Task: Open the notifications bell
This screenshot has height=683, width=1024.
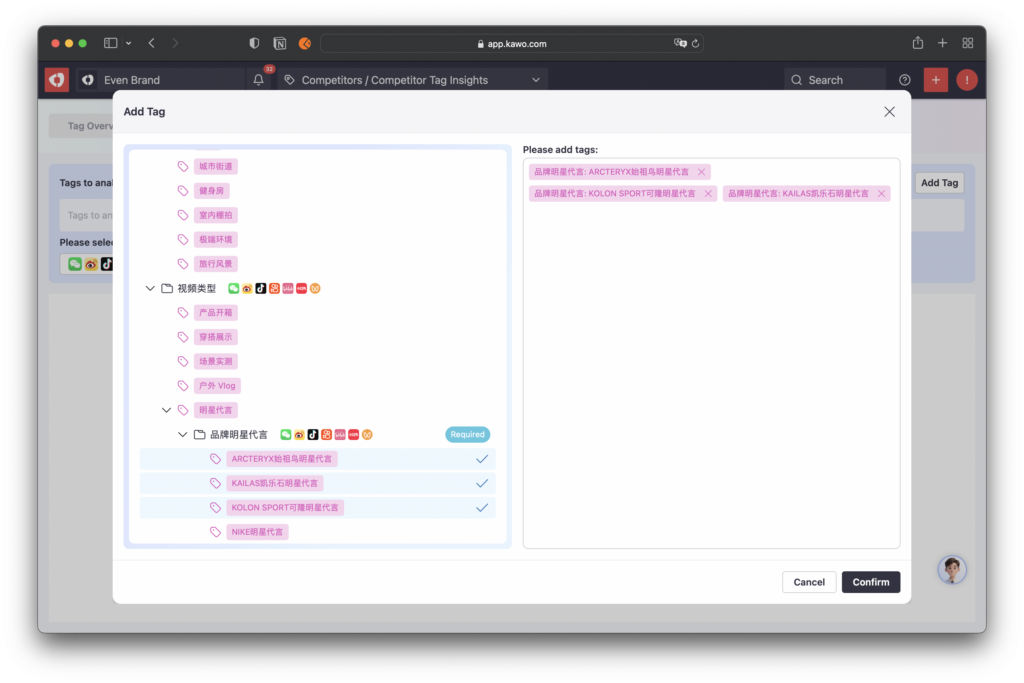Action: tap(259, 80)
